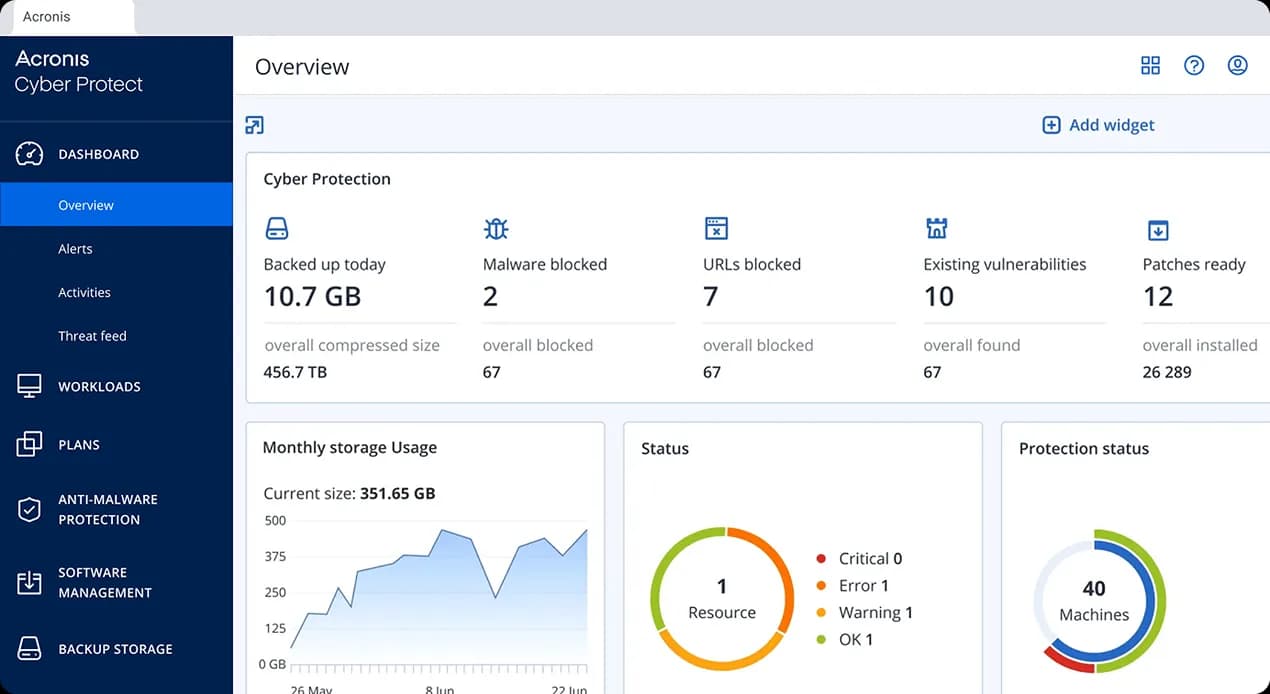Screen dimensions: 1270x694
Task: Open the Backed up today icon
Action: pyautogui.click(x=277, y=228)
